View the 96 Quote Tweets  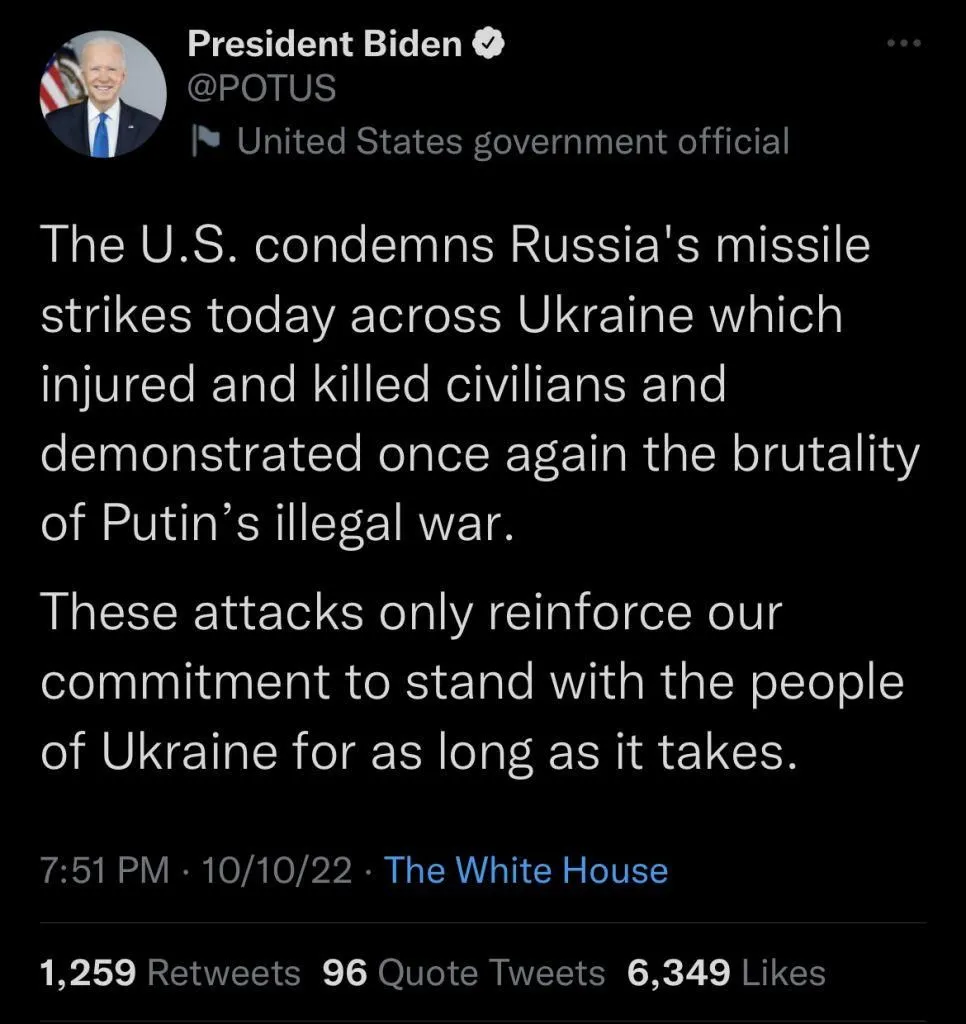point(464,972)
